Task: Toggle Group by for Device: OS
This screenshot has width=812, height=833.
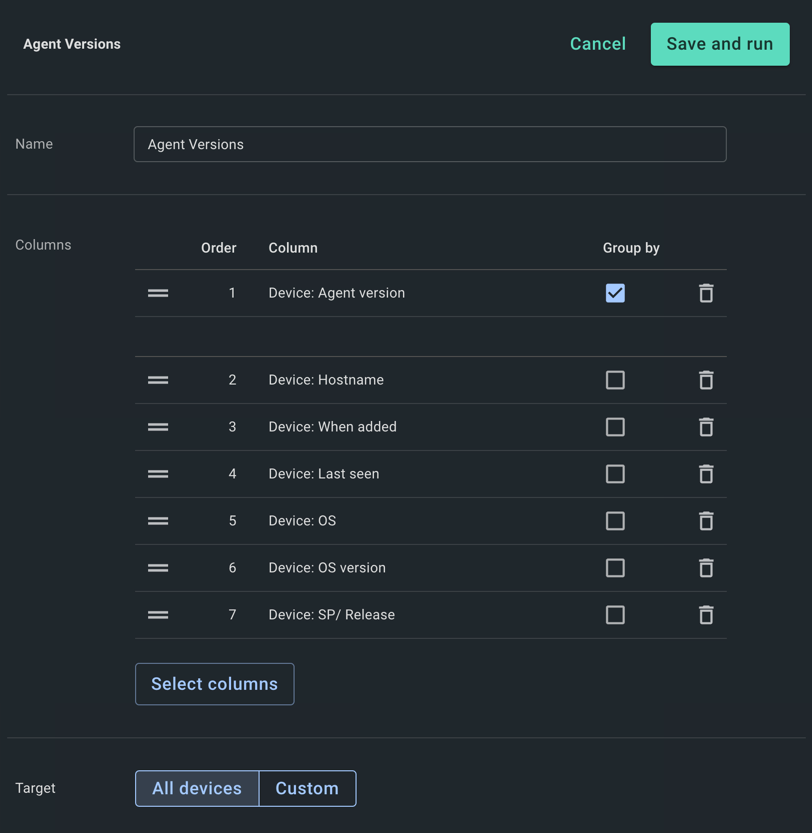Action: pyautogui.click(x=615, y=521)
